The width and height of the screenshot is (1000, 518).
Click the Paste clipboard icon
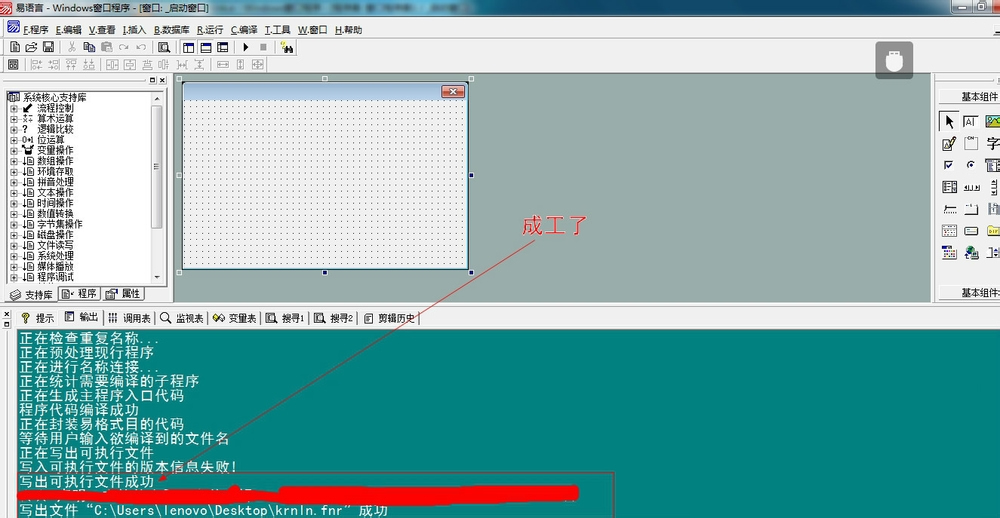107,47
